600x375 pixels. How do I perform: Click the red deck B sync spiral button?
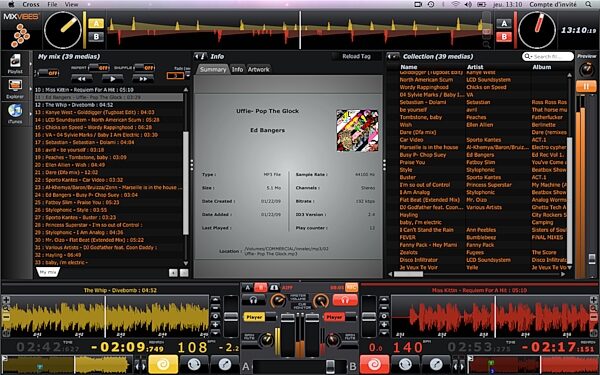tap(374, 364)
